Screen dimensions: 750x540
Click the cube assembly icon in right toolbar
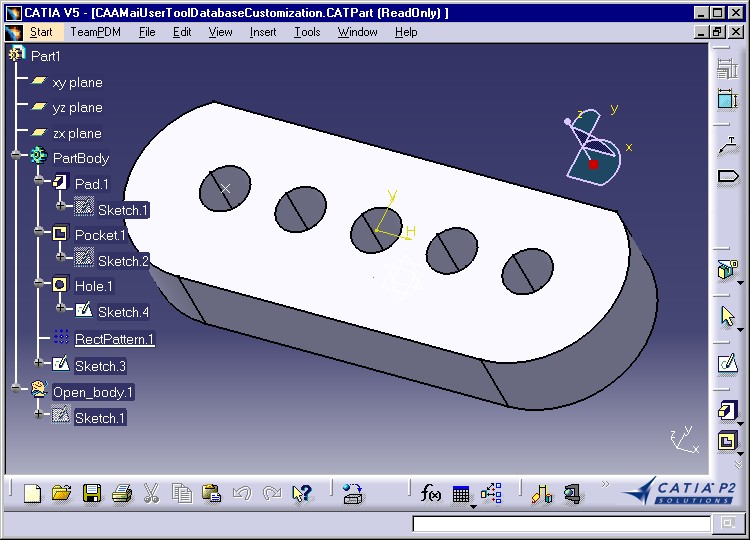pyautogui.click(x=728, y=269)
